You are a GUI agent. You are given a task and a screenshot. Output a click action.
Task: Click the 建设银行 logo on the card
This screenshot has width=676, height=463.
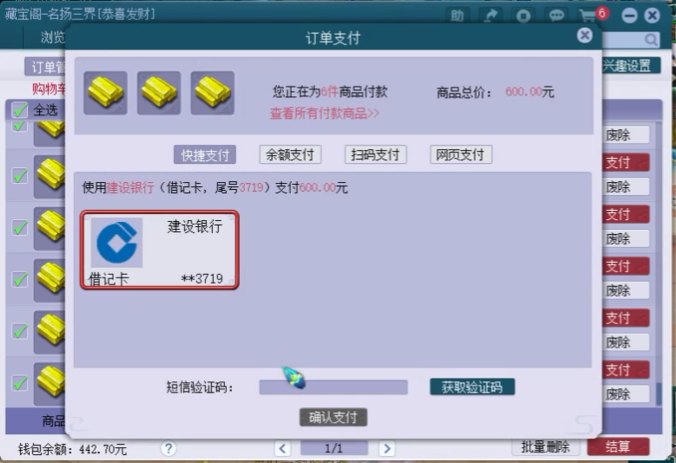coord(117,243)
